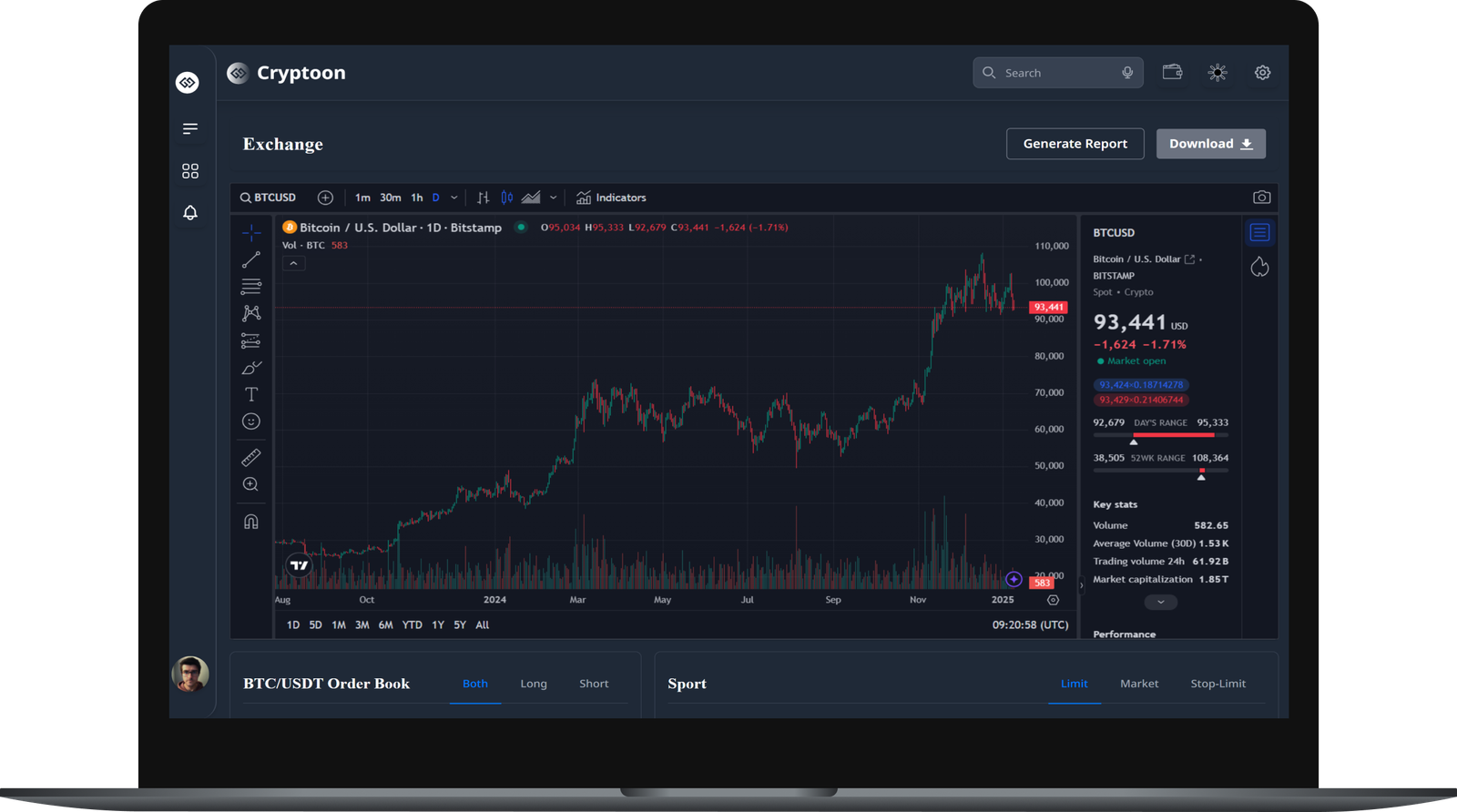Open Indicators menu
The height and width of the screenshot is (812, 1457).
[611, 198]
